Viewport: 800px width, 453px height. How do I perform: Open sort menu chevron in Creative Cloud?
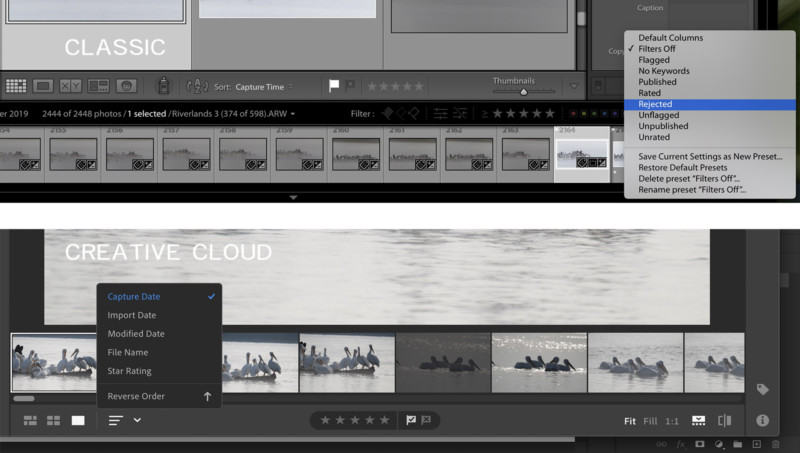[137, 420]
